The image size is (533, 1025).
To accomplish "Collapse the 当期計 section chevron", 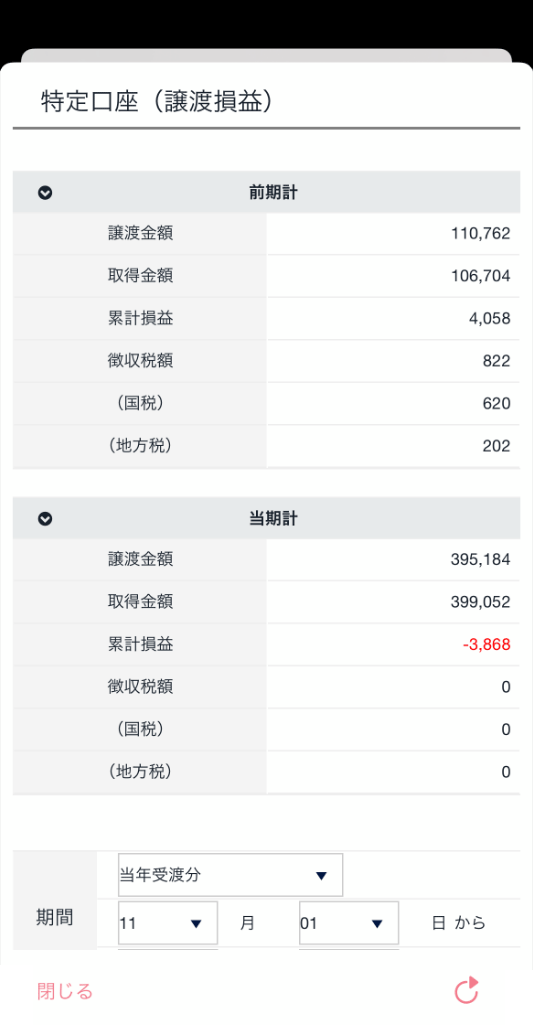I will [x=45, y=519].
